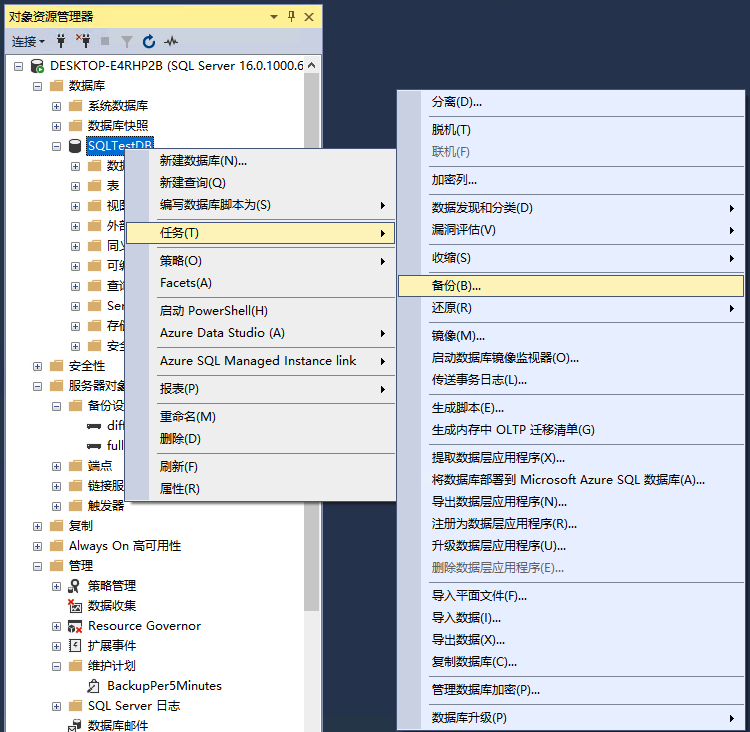The height and width of the screenshot is (732, 750).
Task: Click the explorer tree vertical scrollbar thumb
Action: point(311,342)
